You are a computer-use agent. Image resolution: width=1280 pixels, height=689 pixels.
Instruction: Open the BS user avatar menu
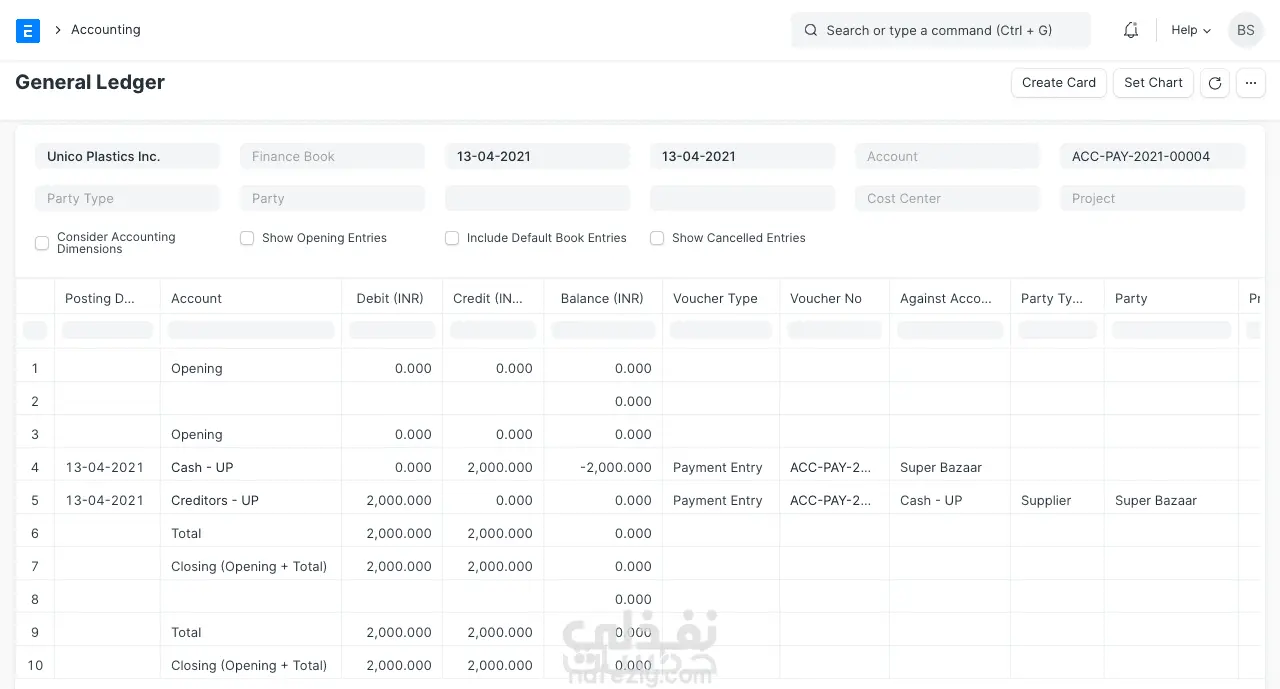(x=1246, y=30)
